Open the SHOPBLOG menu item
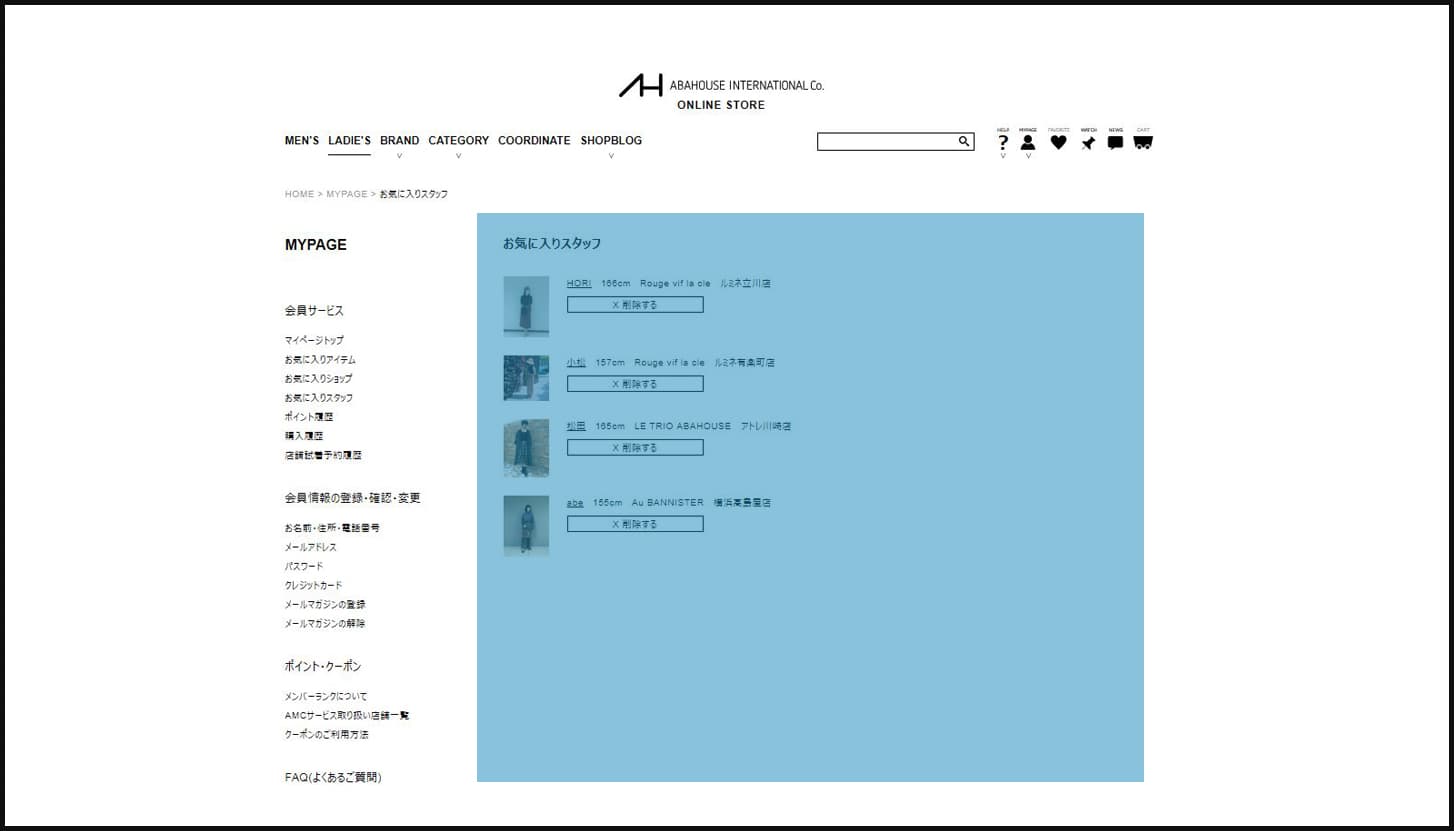1454x831 pixels. 611,141
